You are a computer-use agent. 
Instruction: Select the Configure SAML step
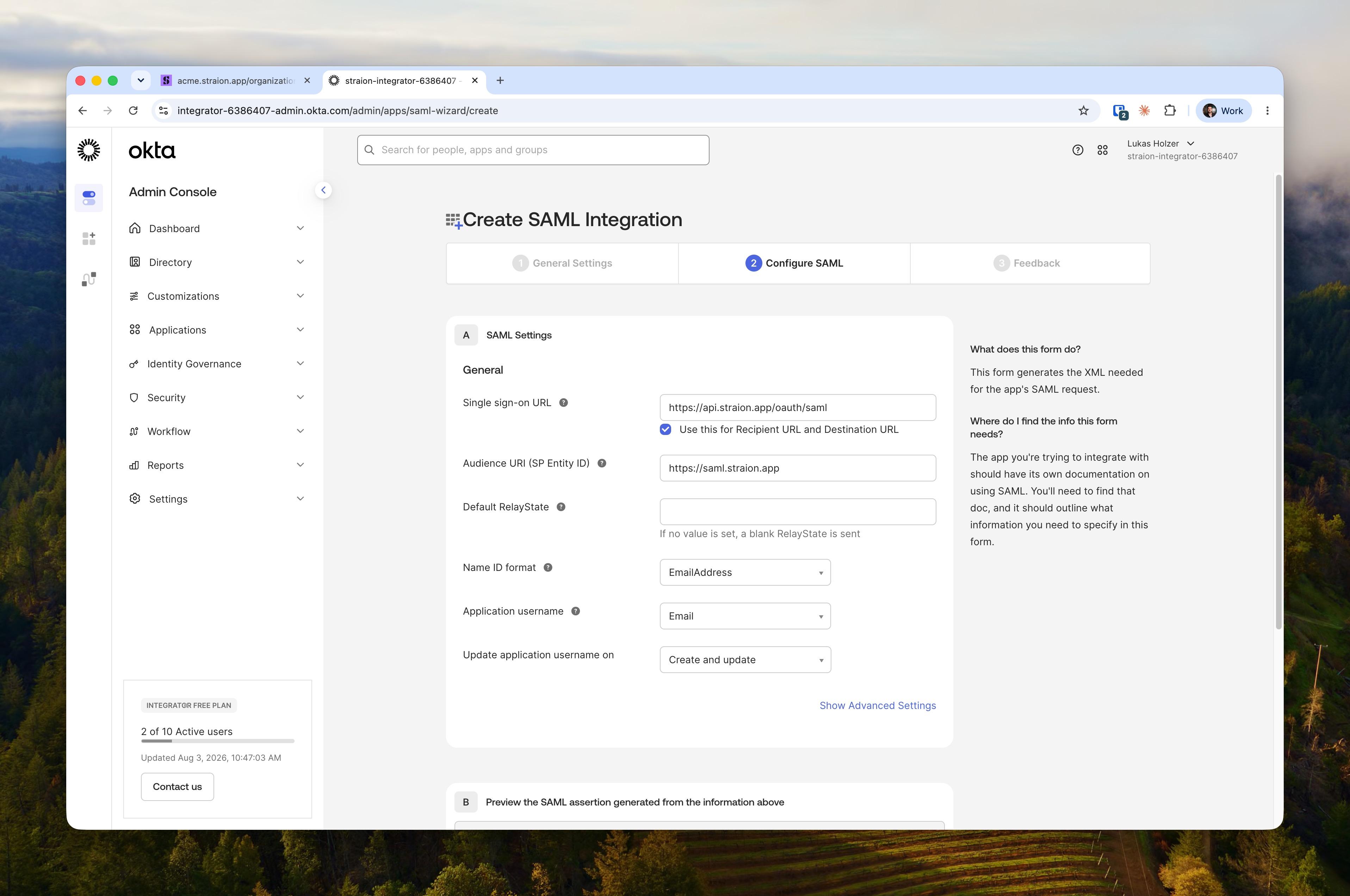(x=794, y=263)
